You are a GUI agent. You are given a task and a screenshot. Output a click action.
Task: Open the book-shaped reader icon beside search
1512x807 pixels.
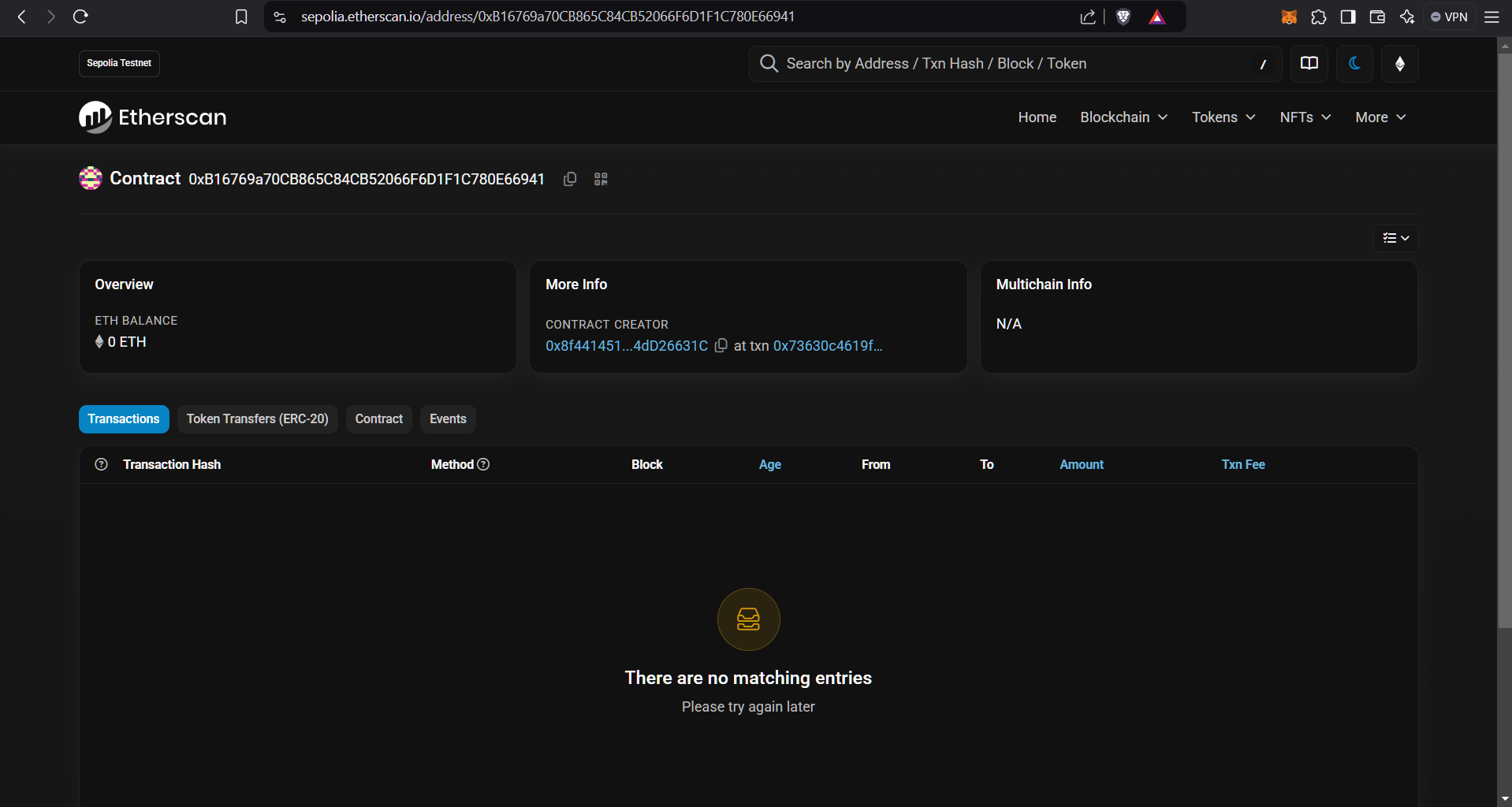1309,63
